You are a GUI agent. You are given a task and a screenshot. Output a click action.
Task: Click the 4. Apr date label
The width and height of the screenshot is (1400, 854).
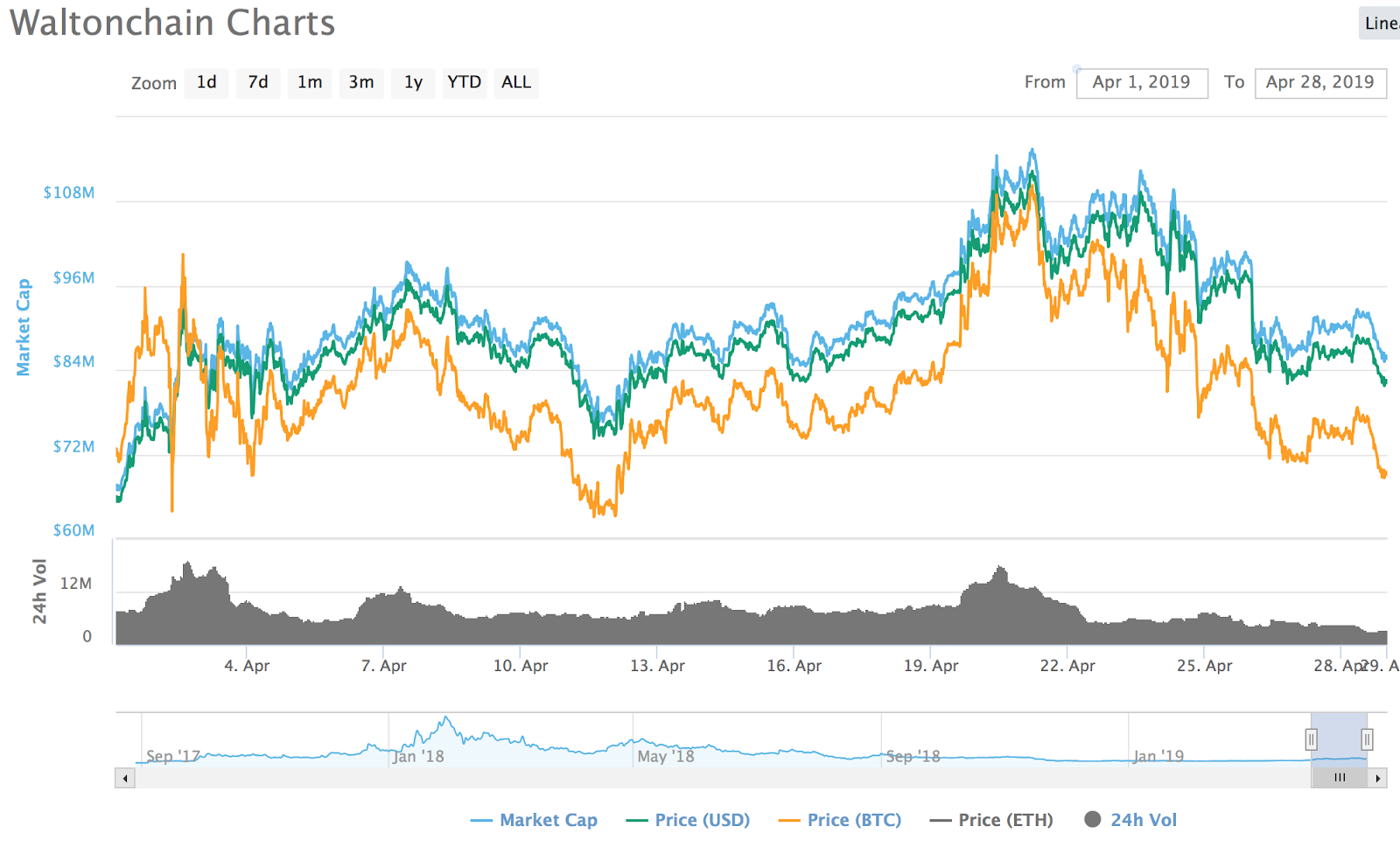(247, 666)
